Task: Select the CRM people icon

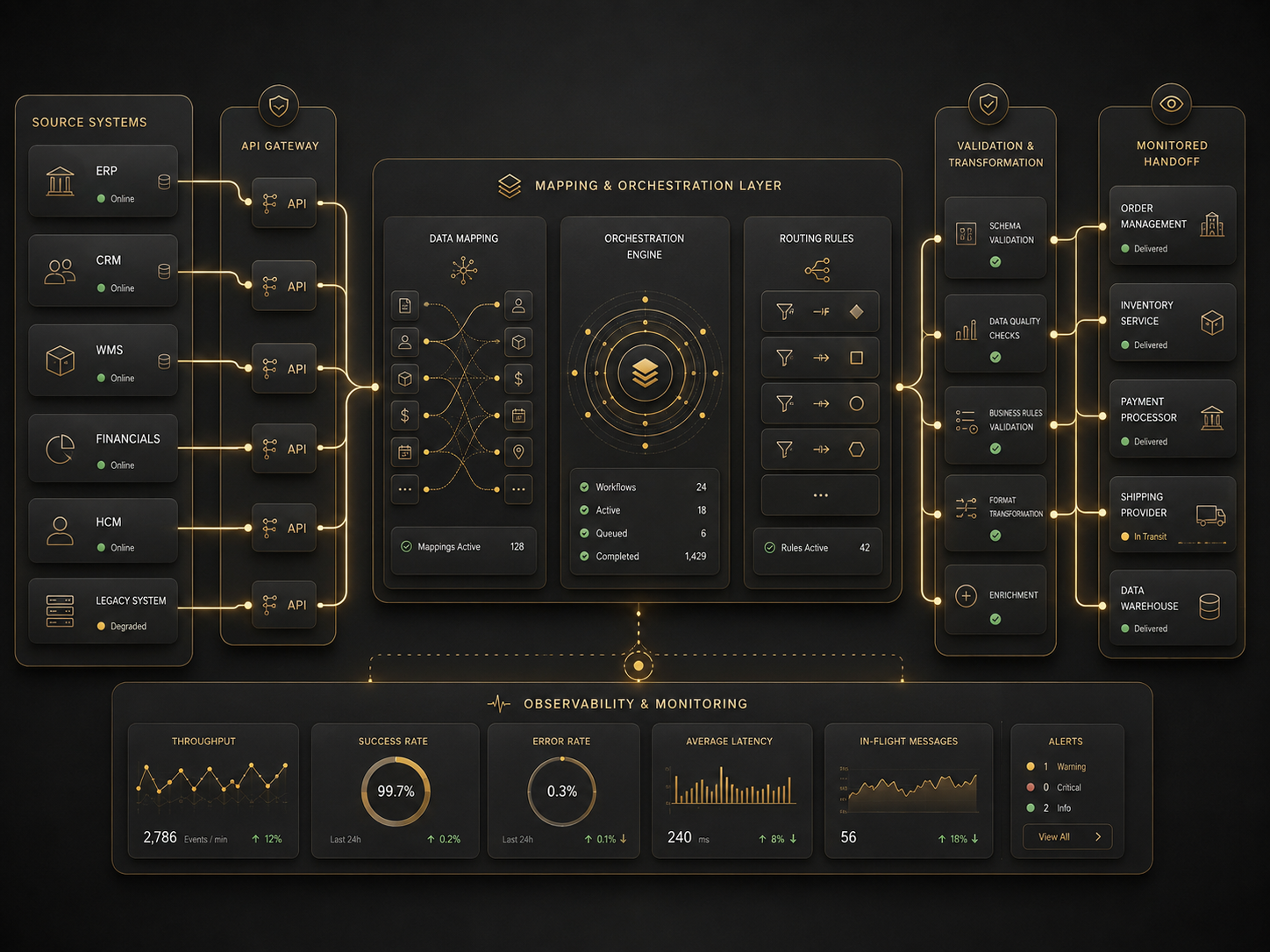Action: (60, 272)
